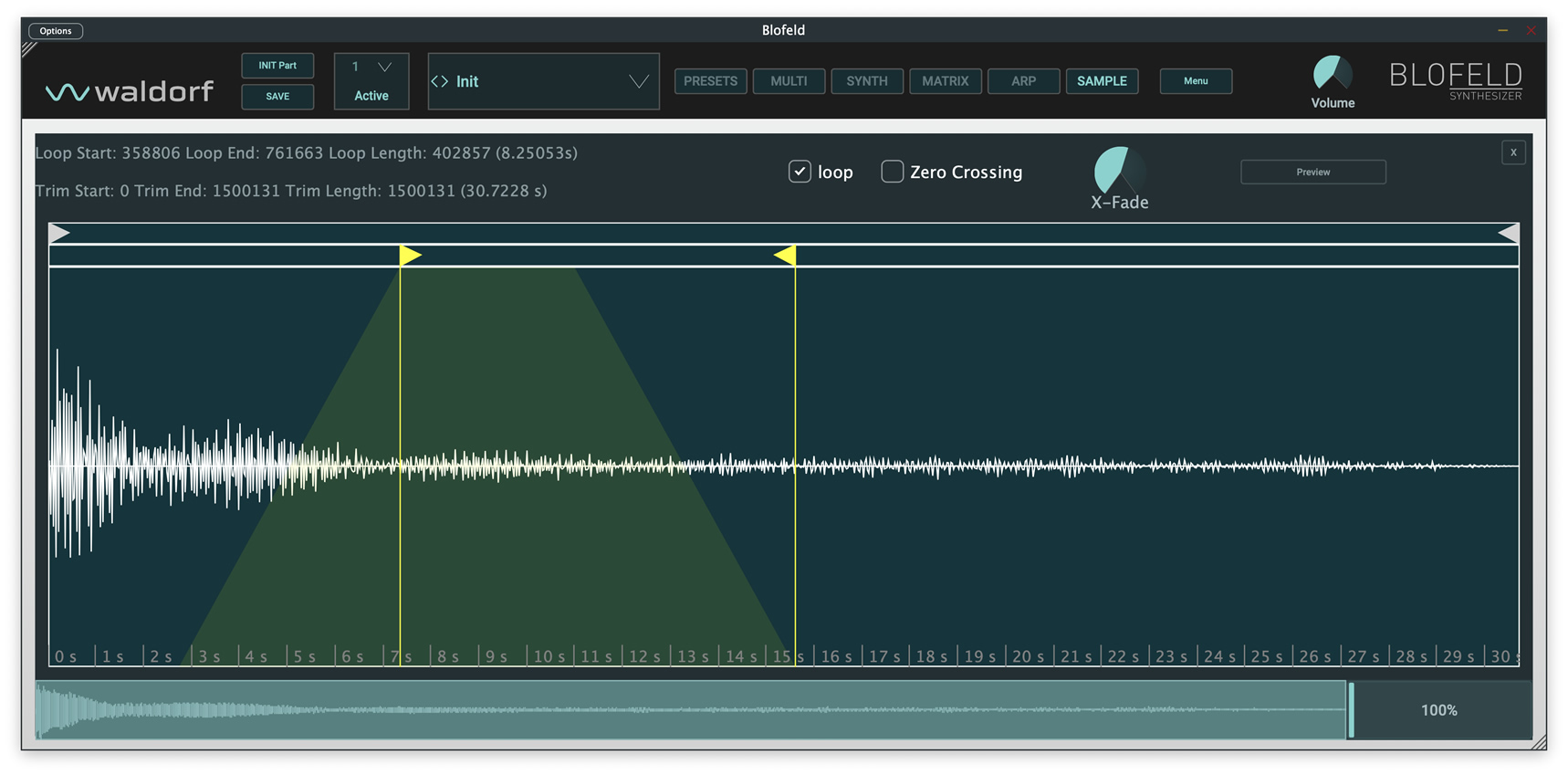The width and height of the screenshot is (1568, 775).
Task: Click the left-right arrows beside Init preset
Action: click(x=440, y=81)
